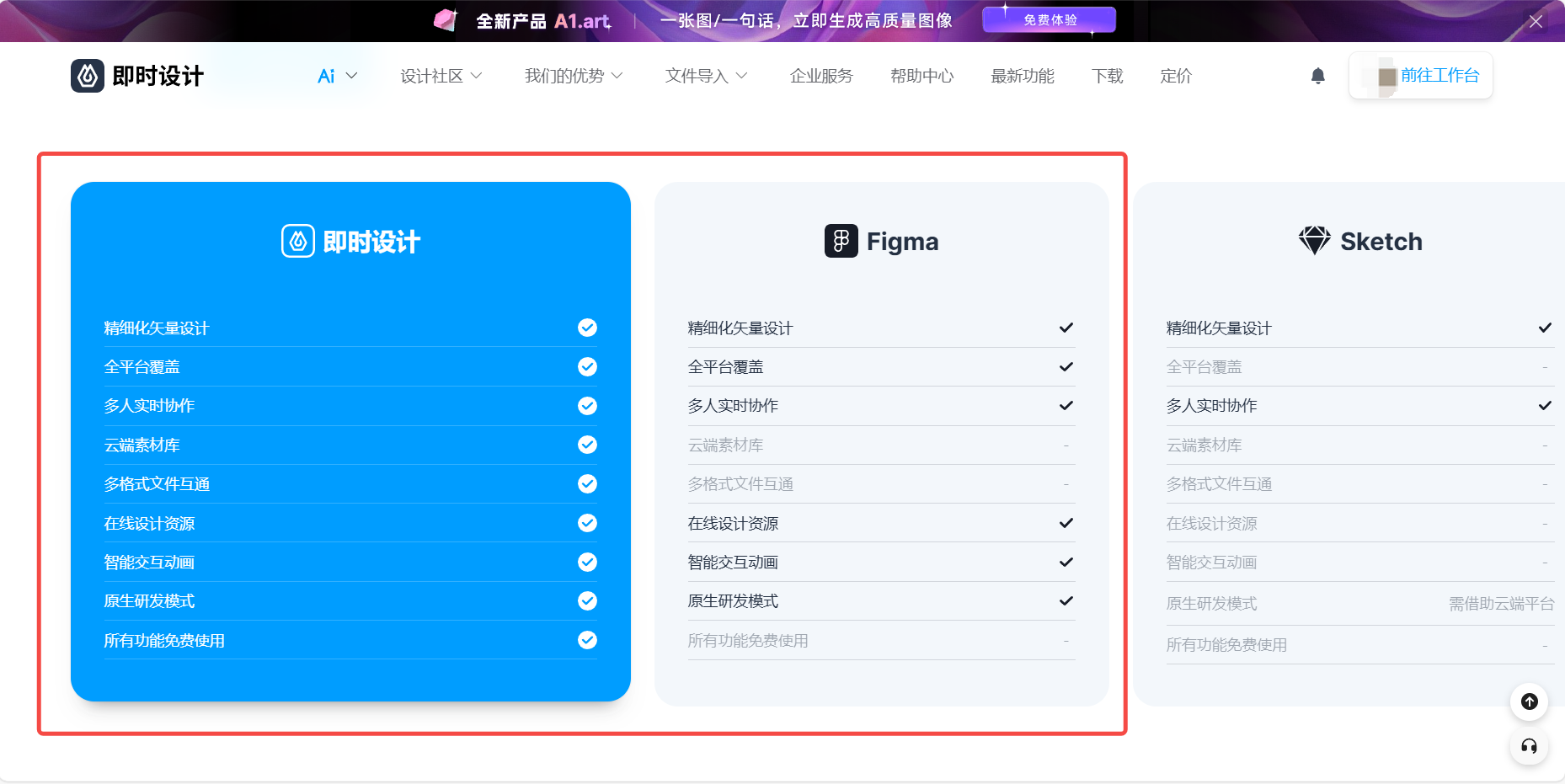Screen dimensions: 1565x784
Task: Click 全平台覆盖 in the Sketch card
Action: pos(1204,367)
